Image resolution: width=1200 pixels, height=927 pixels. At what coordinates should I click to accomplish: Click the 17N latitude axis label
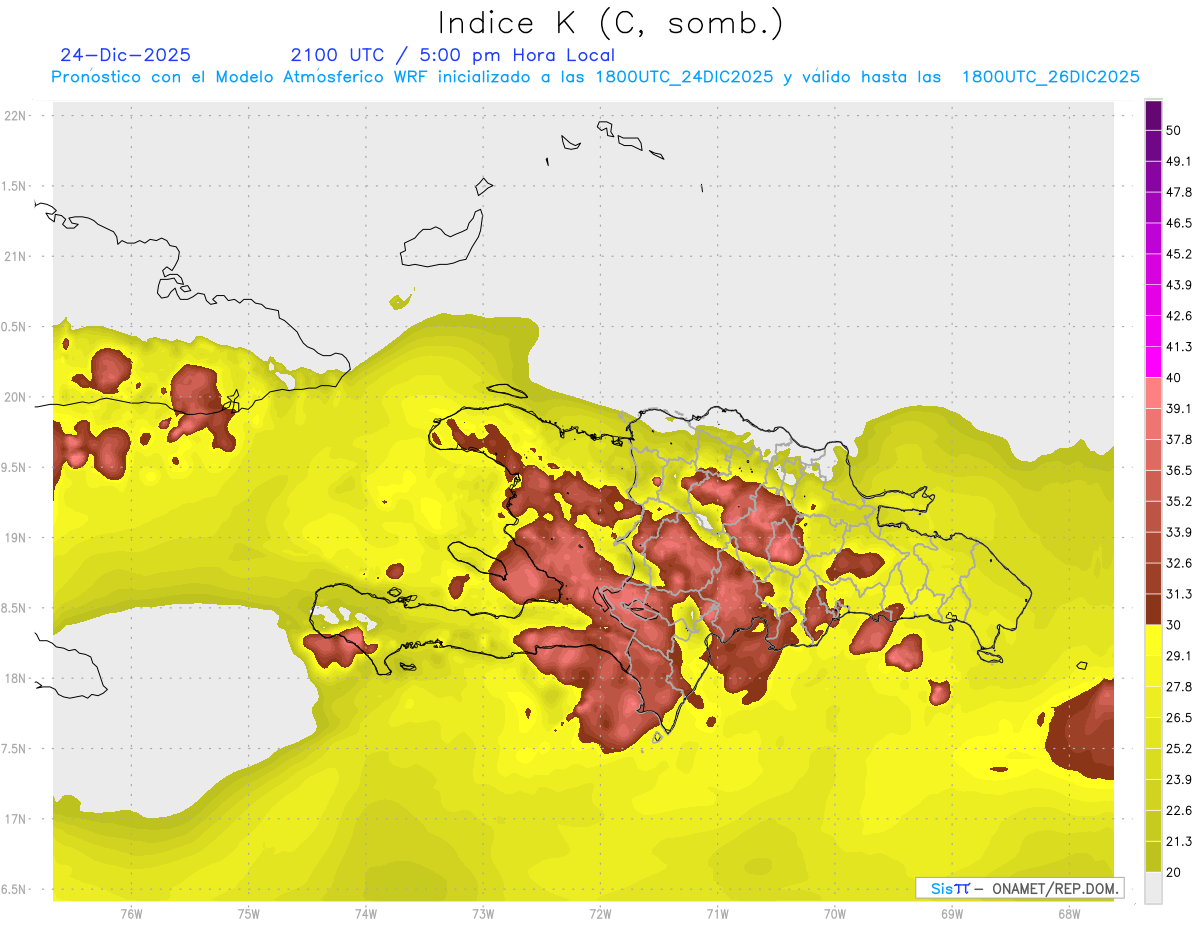(16, 819)
